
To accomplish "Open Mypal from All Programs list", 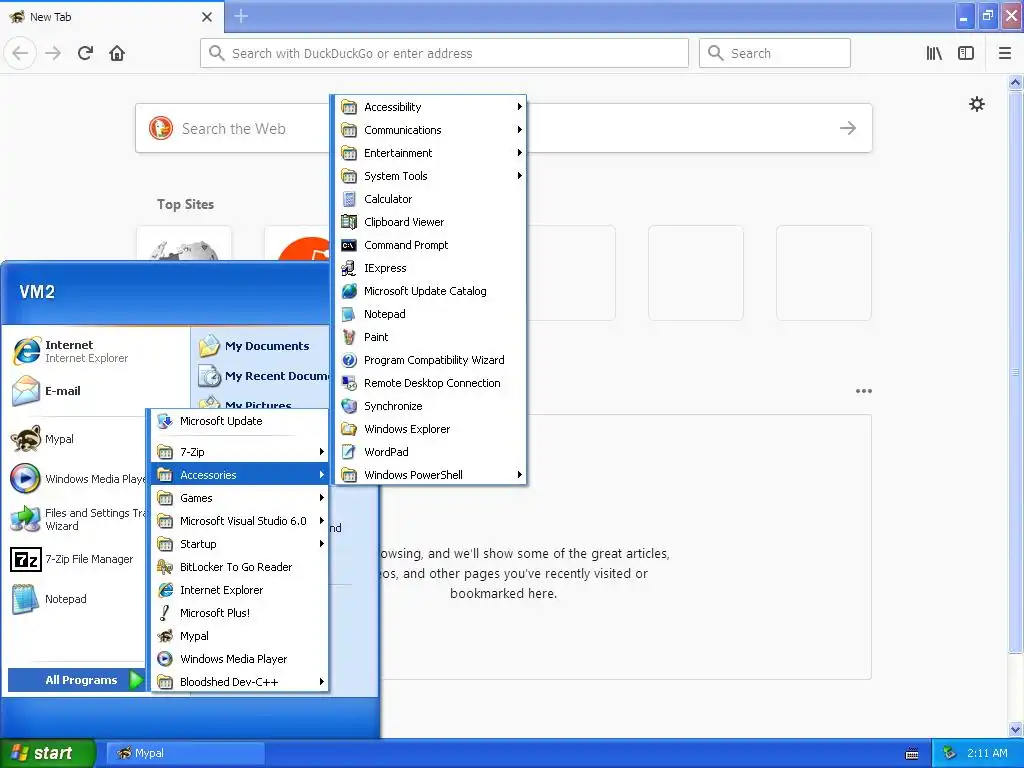I will (239, 636).
